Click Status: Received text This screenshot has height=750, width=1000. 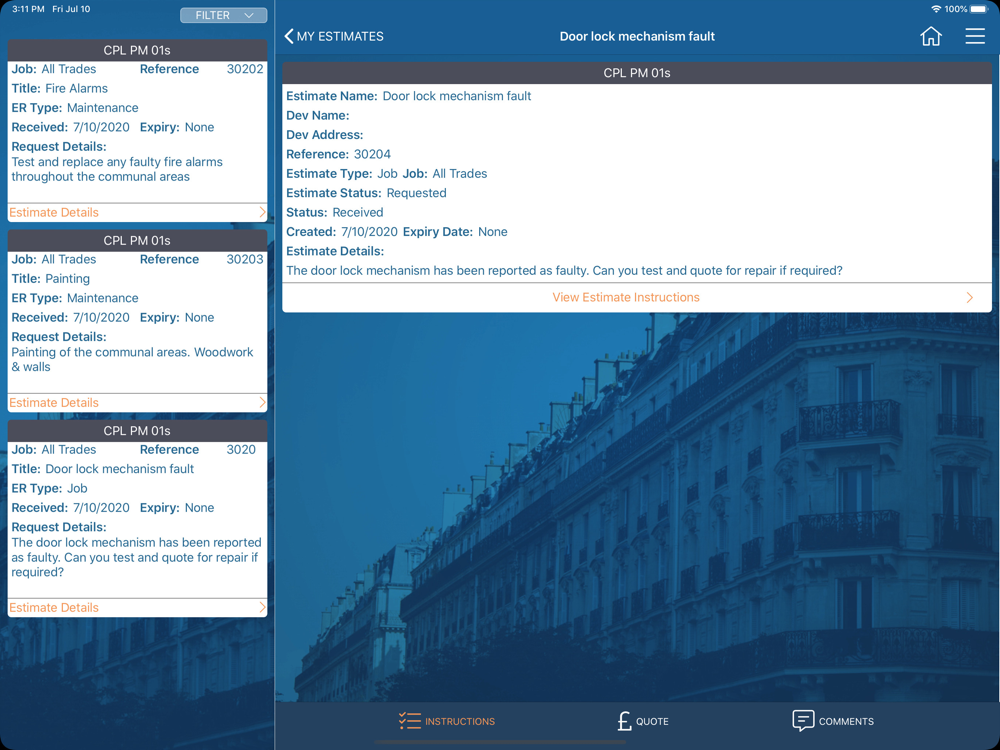[x=334, y=212]
